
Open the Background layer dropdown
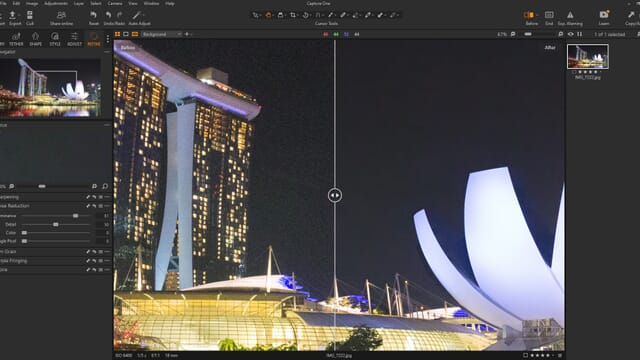point(161,34)
